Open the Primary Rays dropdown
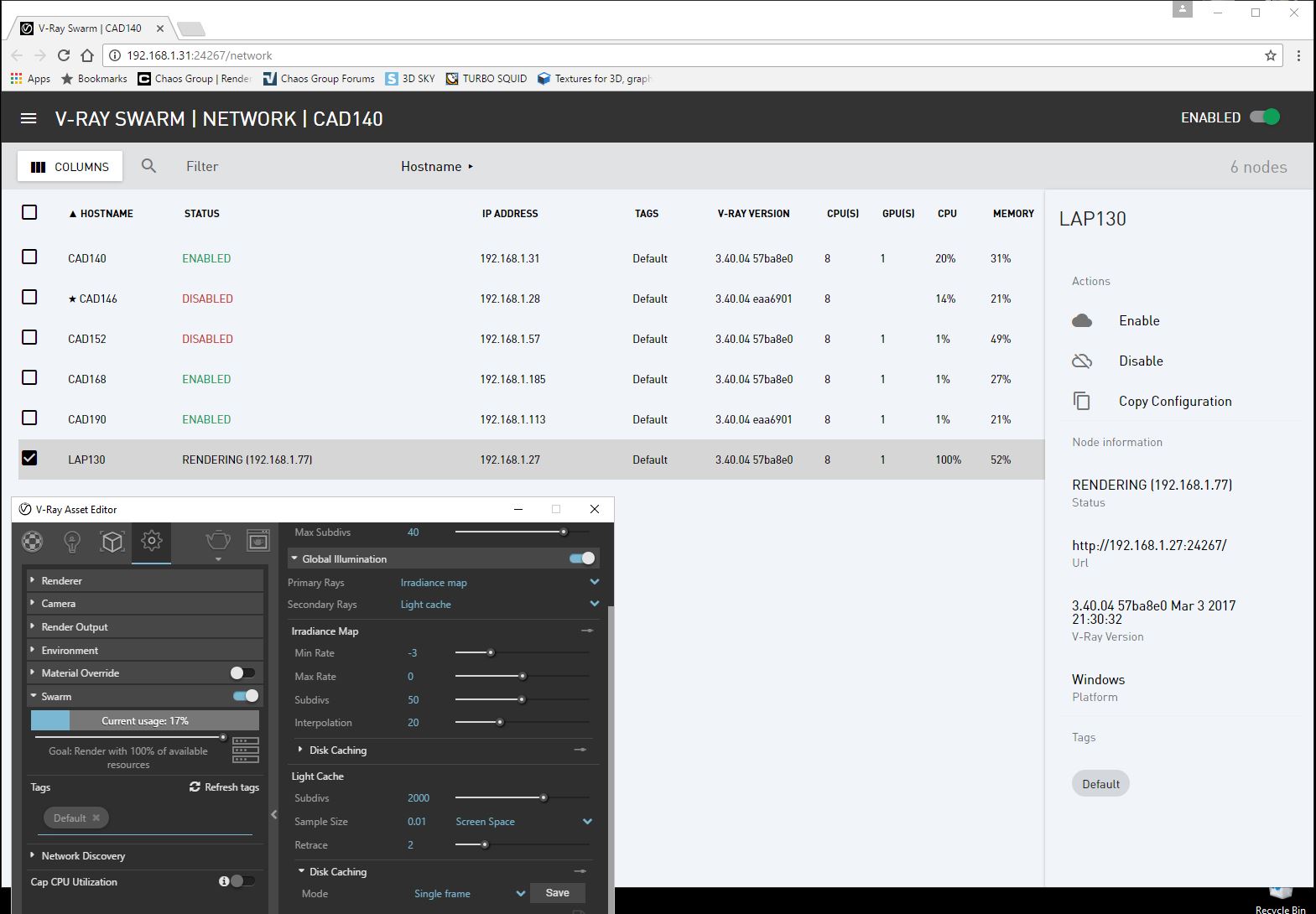1316x914 pixels. (500, 582)
